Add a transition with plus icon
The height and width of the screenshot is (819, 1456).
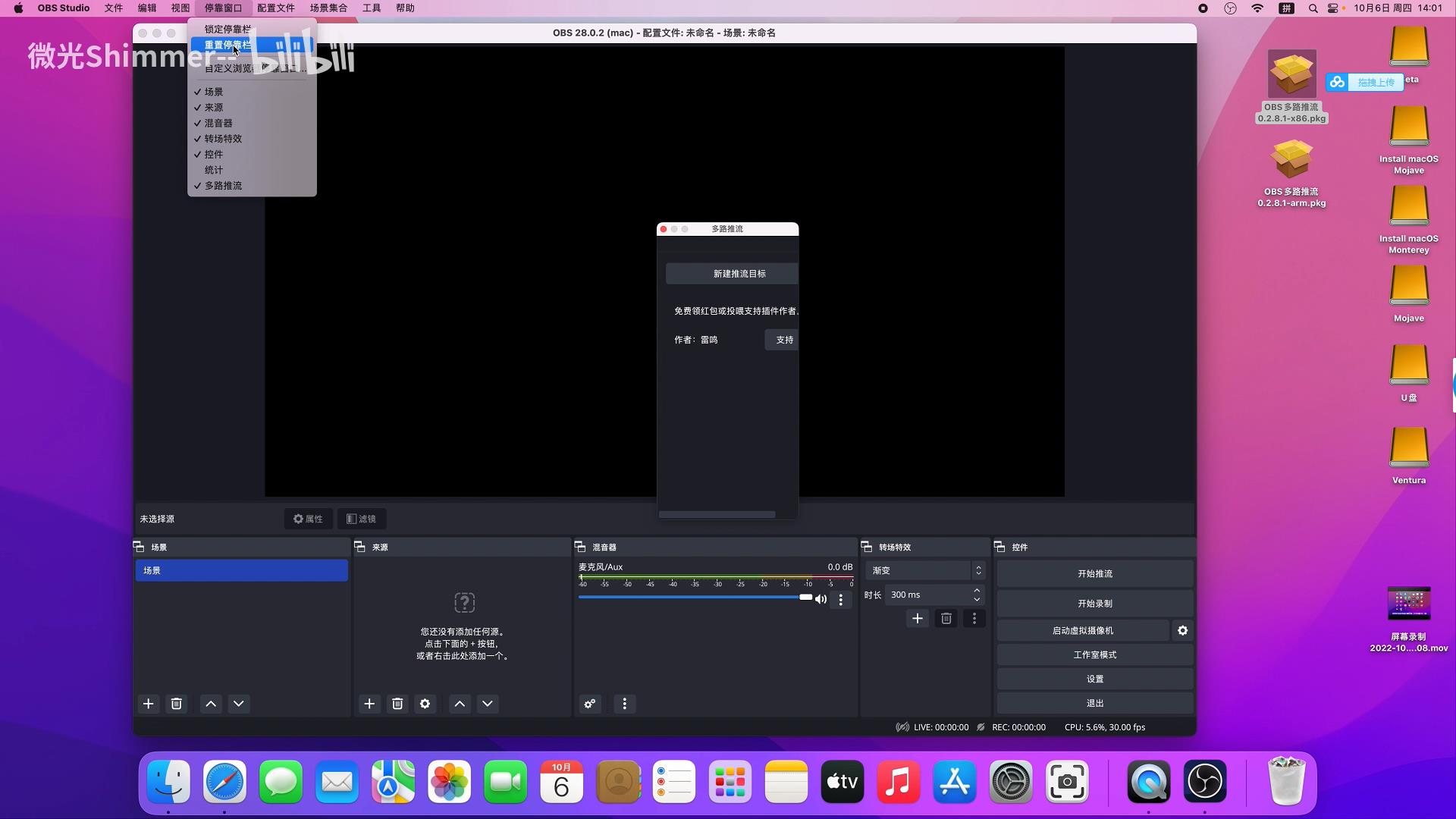(918, 619)
